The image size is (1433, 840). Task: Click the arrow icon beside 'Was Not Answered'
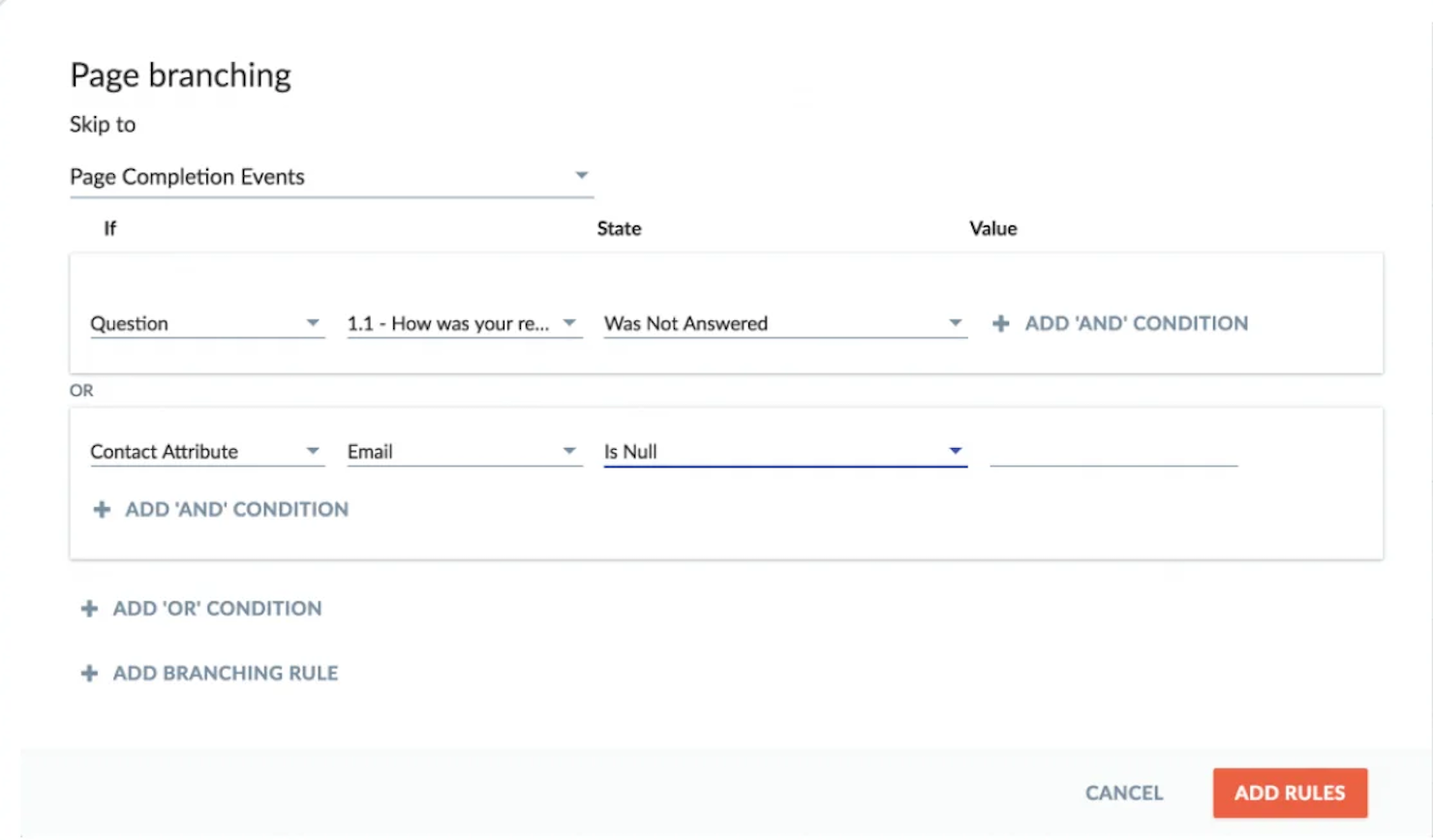[x=956, y=323]
